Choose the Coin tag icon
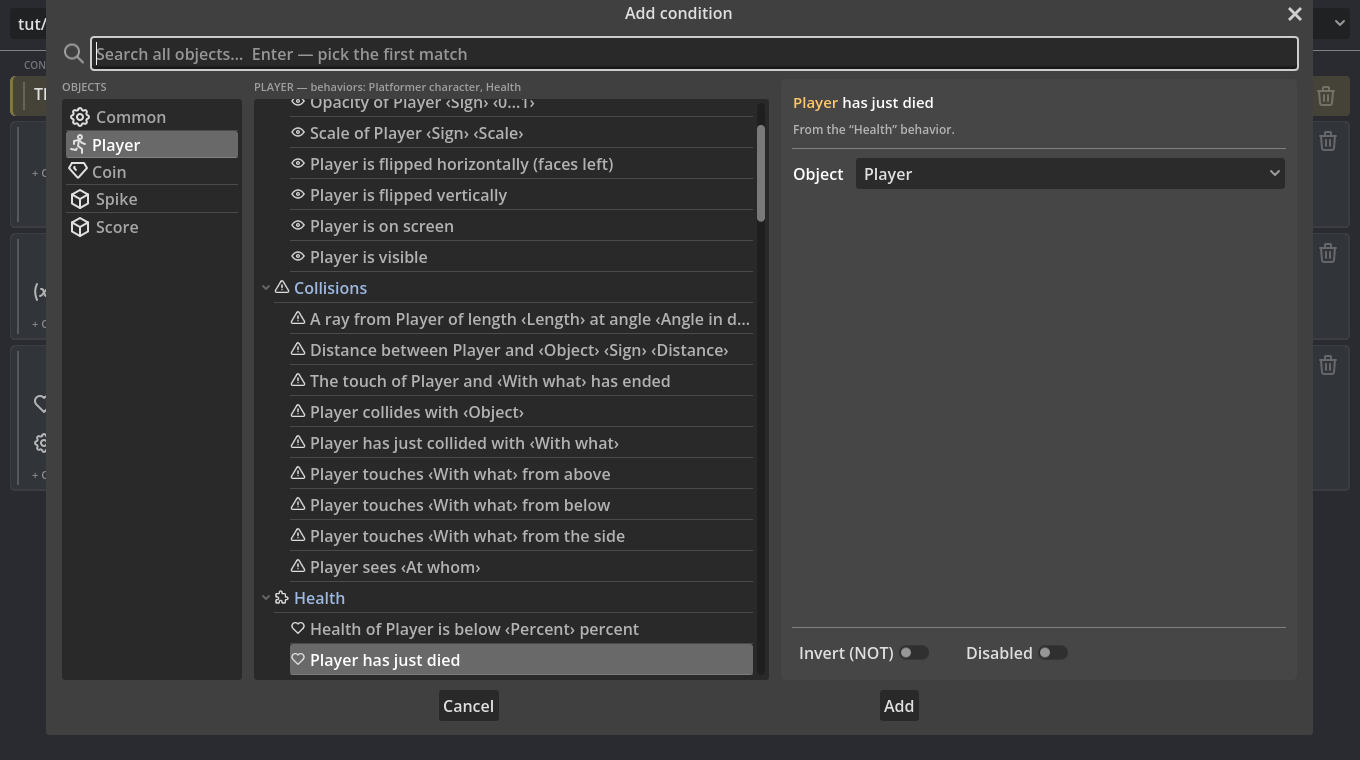Screen dimensions: 1360x760 click(78, 171)
